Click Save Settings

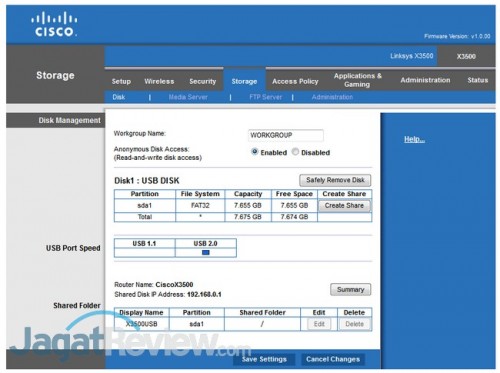pos(264,359)
